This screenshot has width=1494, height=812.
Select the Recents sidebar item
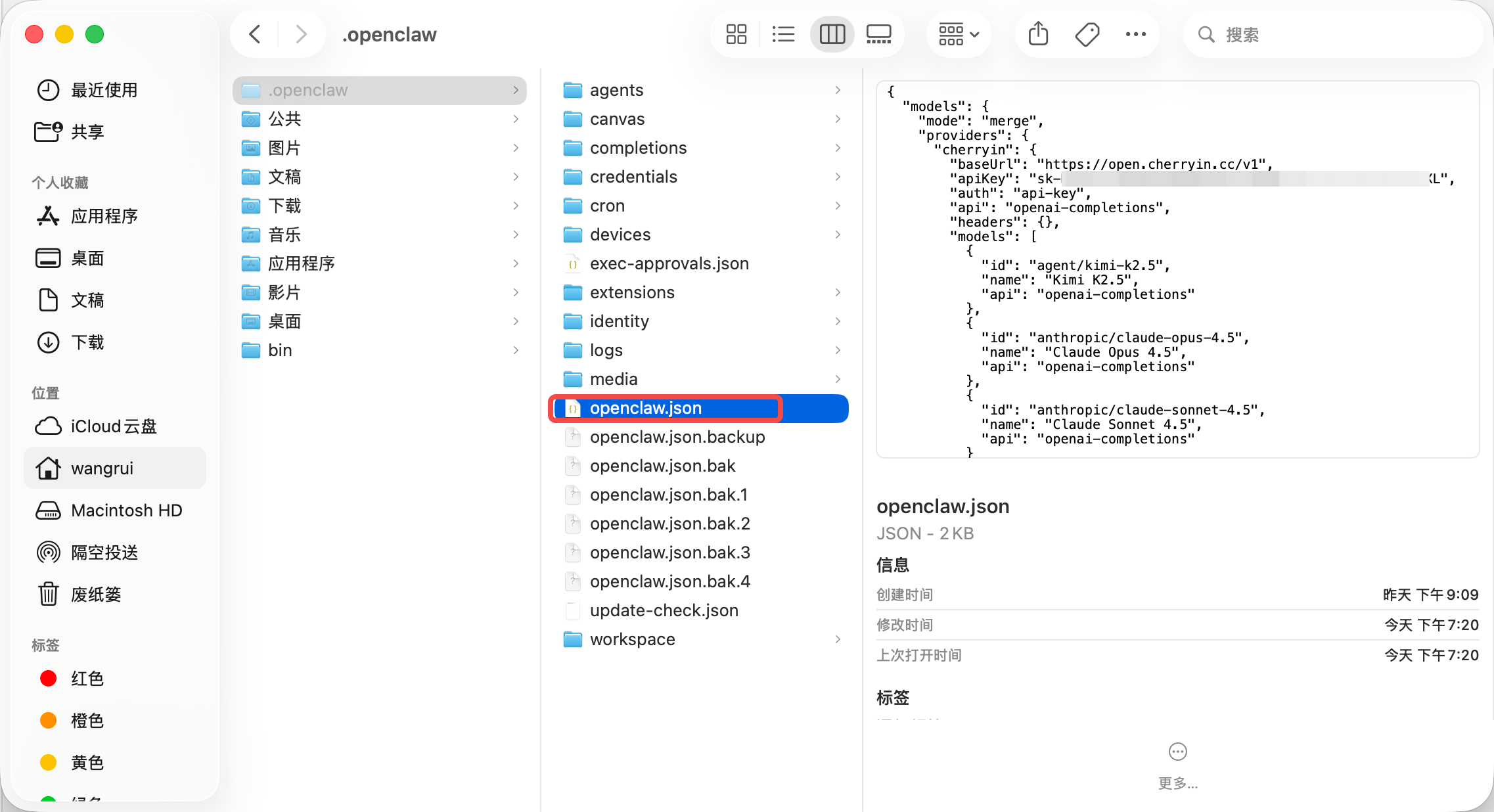coord(104,90)
